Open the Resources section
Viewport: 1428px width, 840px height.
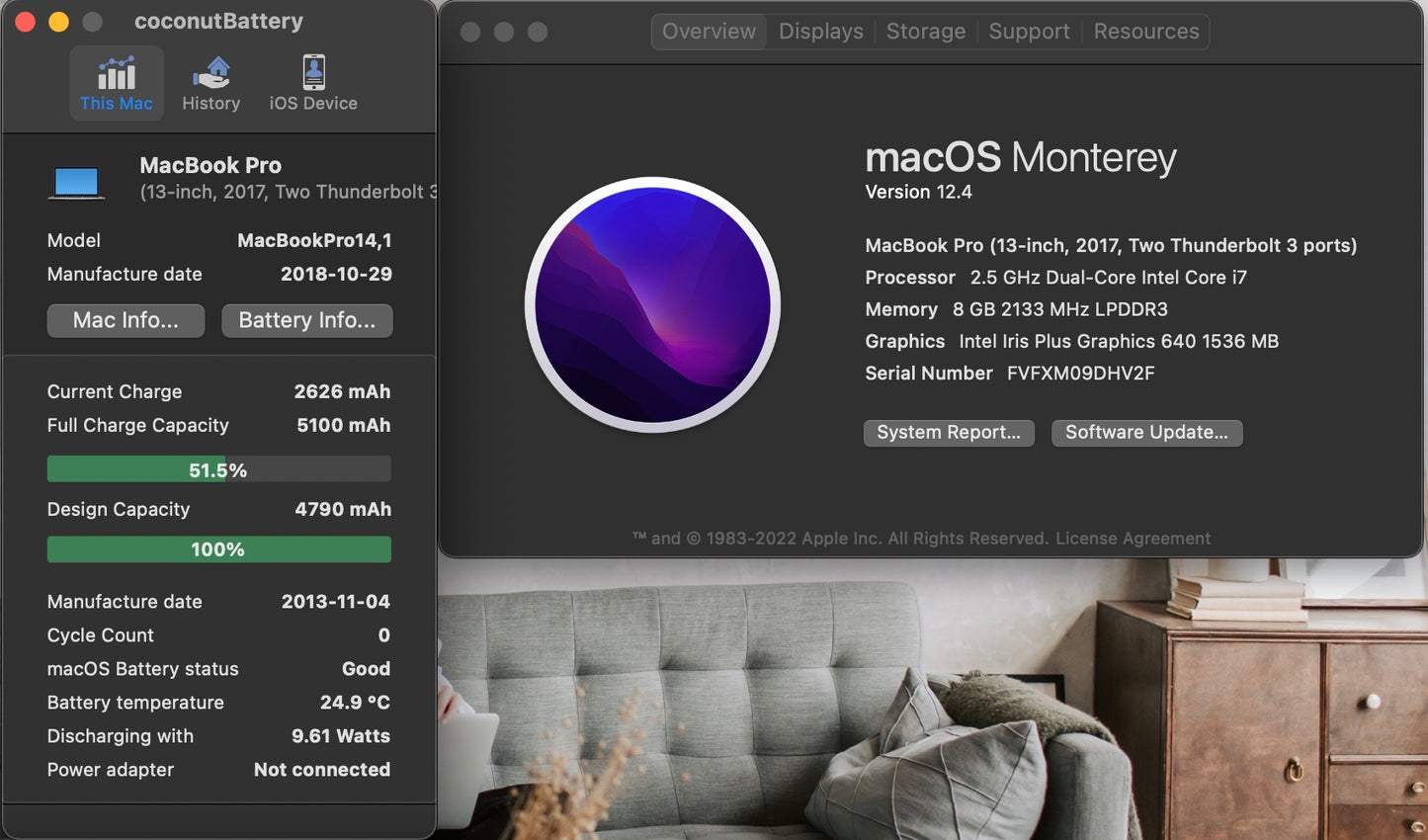coord(1145,31)
